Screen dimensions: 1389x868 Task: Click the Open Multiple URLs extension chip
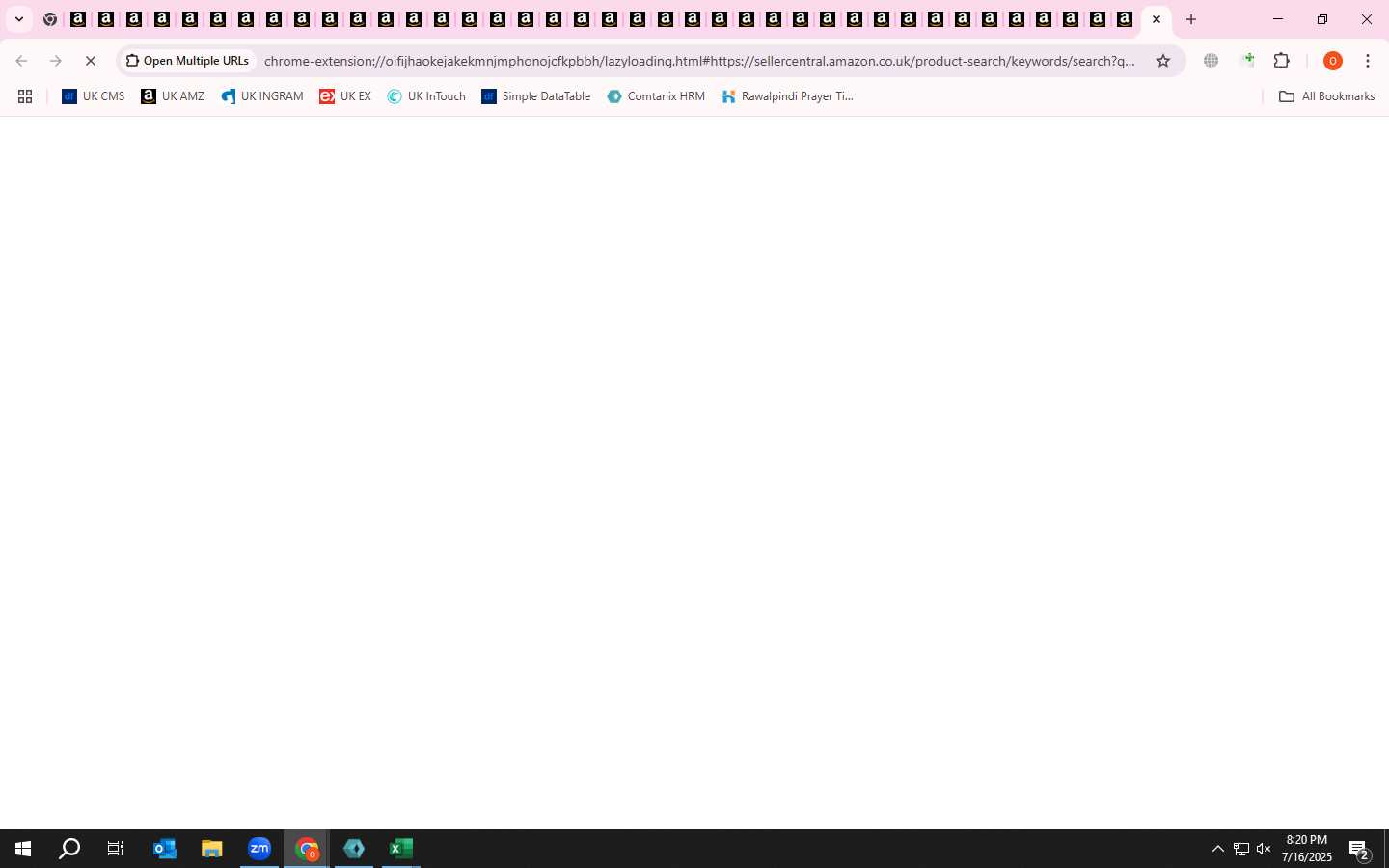coord(188,61)
